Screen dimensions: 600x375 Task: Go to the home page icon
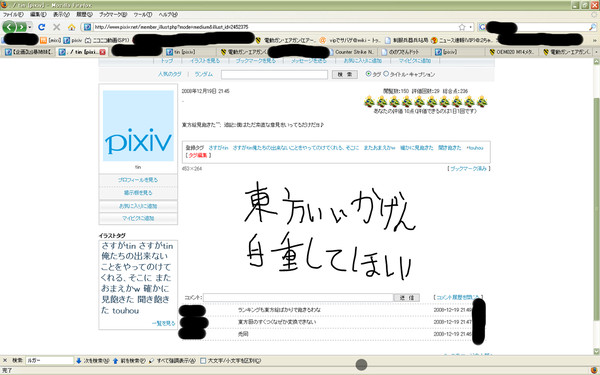pyautogui.click(x=72, y=27)
